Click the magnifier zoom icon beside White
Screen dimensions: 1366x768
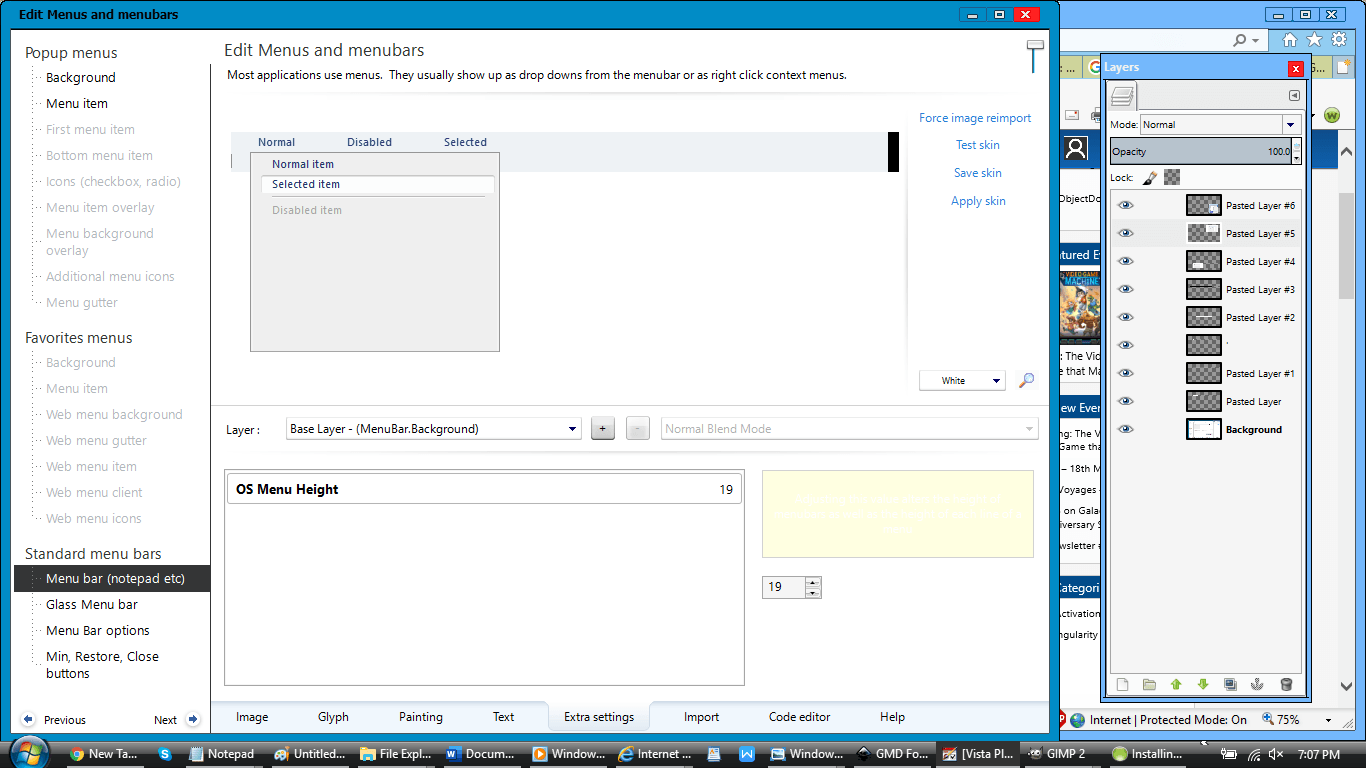(x=1026, y=380)
